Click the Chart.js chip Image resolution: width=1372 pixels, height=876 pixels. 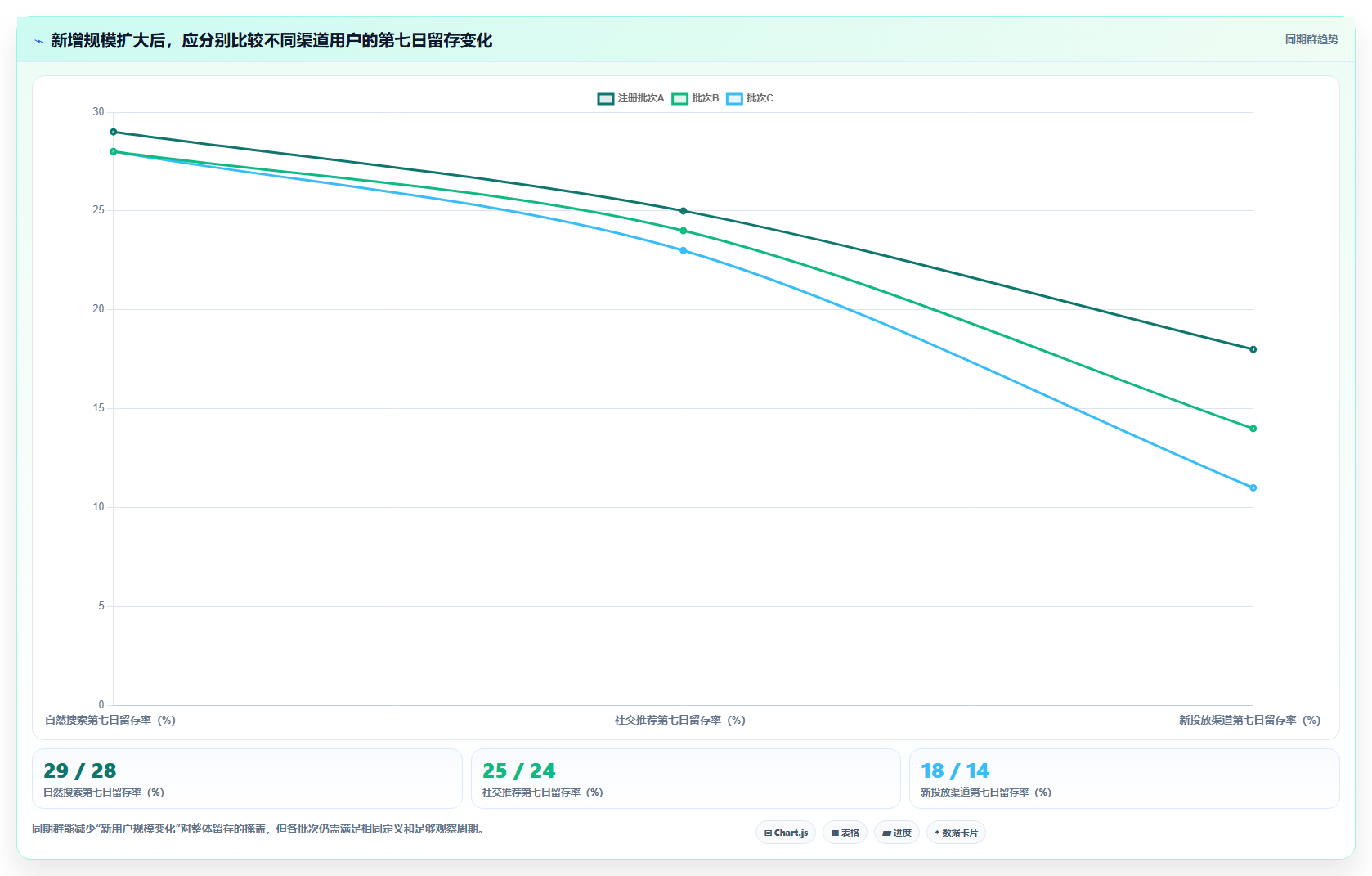click(x=786, y=833)
